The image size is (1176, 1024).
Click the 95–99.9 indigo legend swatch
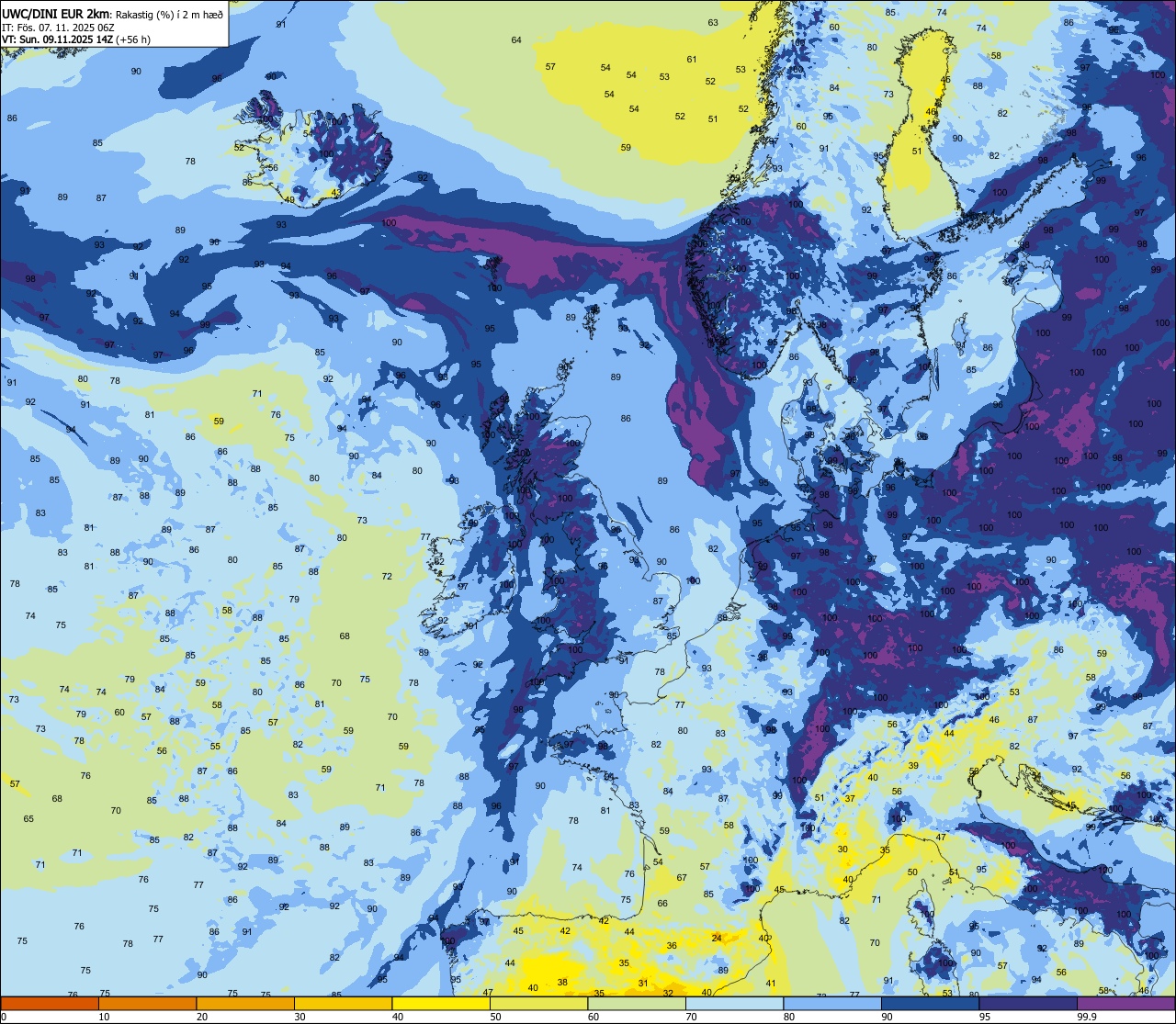click(1028, 1003)
